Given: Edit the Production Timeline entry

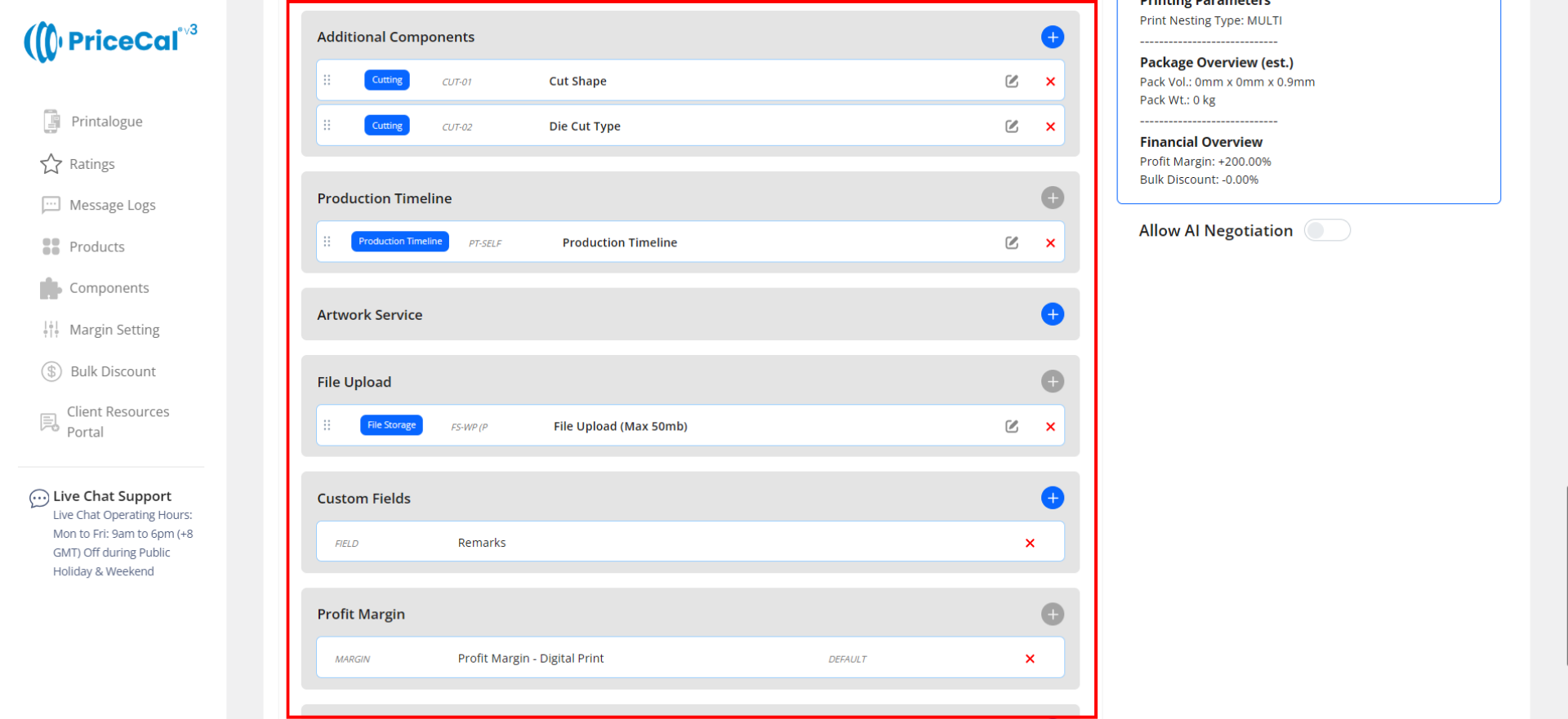Looking at the screenshot, I should pyautogui.click(x=1011, y=242).
